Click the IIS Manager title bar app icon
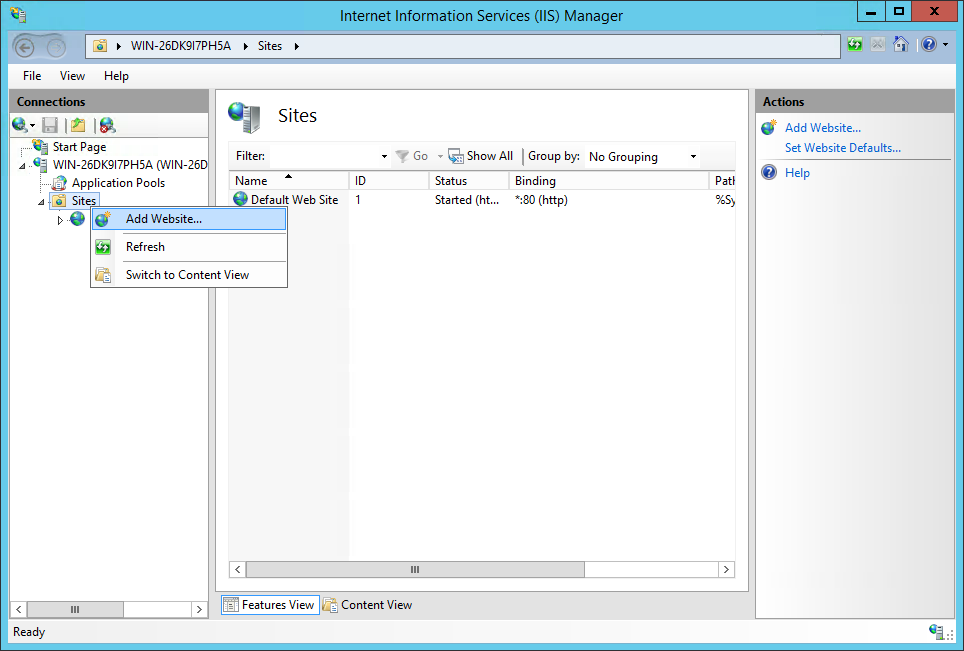Image resolution: width=964 pixels, height=651 pixels. click(x=18, y=15)
